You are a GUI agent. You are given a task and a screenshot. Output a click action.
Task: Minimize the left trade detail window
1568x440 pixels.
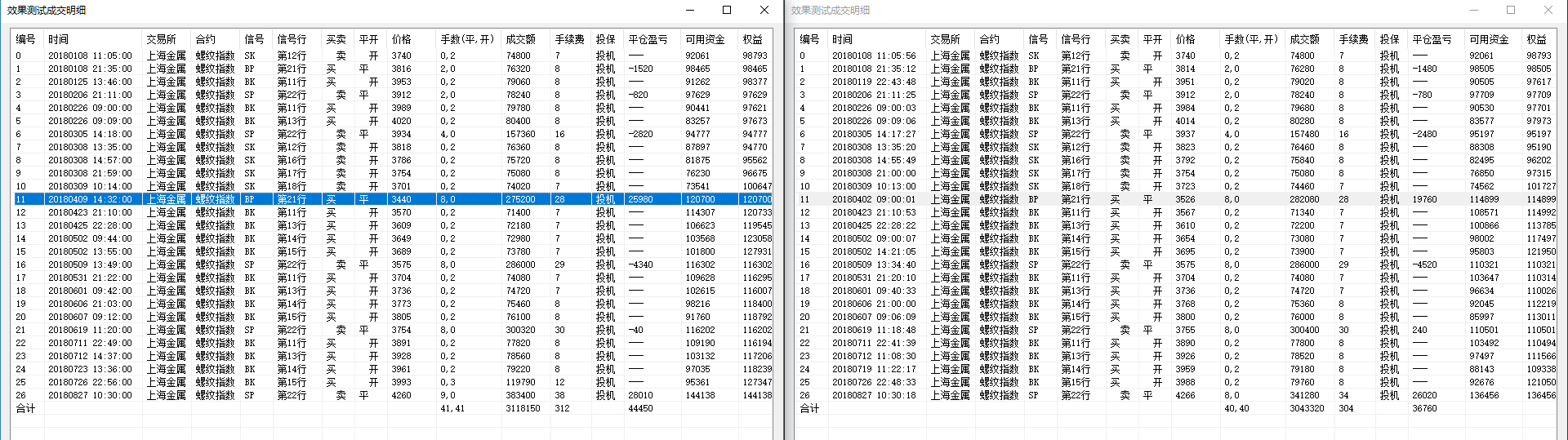click(x=690, y=10)
